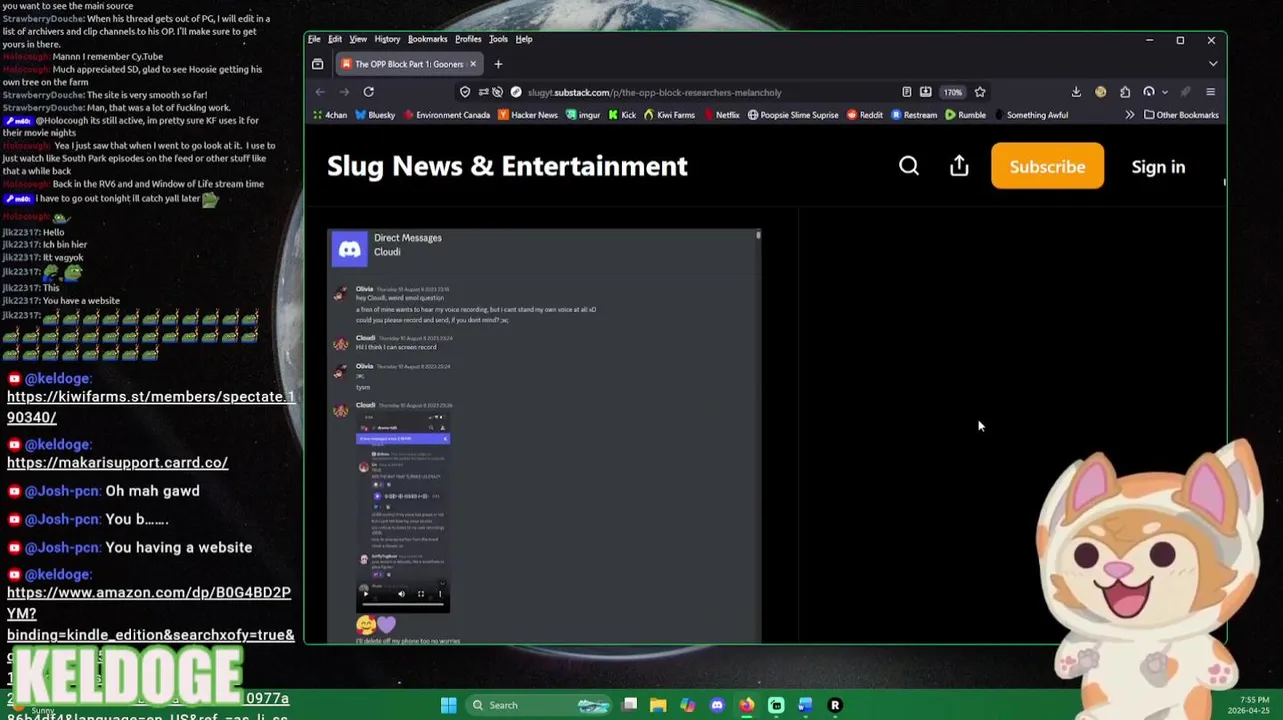
Task: Open the Rumble bookmark
Action: click(965, 115)
